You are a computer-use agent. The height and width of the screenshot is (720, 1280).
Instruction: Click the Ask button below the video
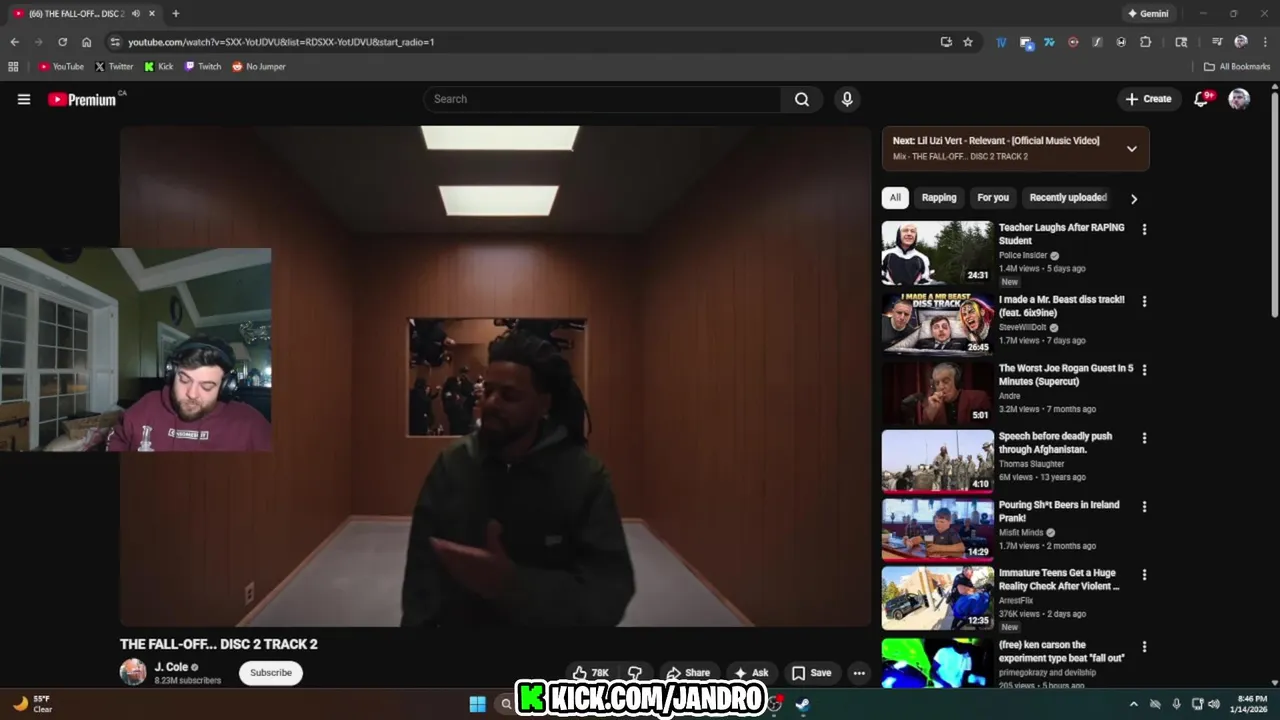(x=751, y=673)
